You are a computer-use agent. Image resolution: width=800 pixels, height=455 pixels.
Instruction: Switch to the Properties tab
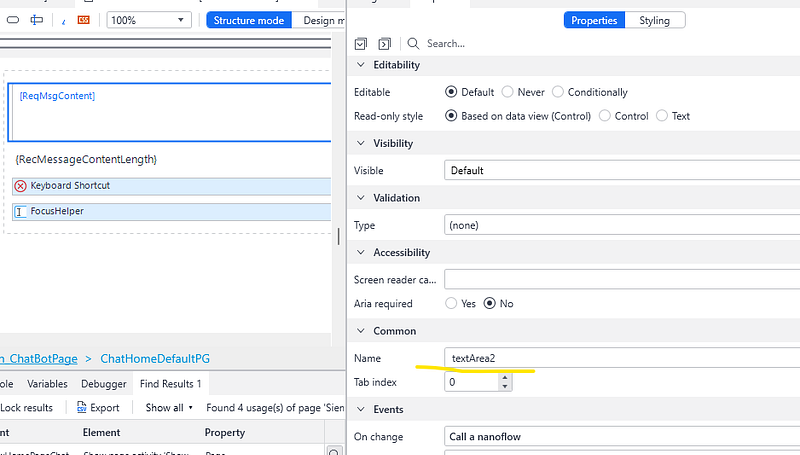click(594, 20)
